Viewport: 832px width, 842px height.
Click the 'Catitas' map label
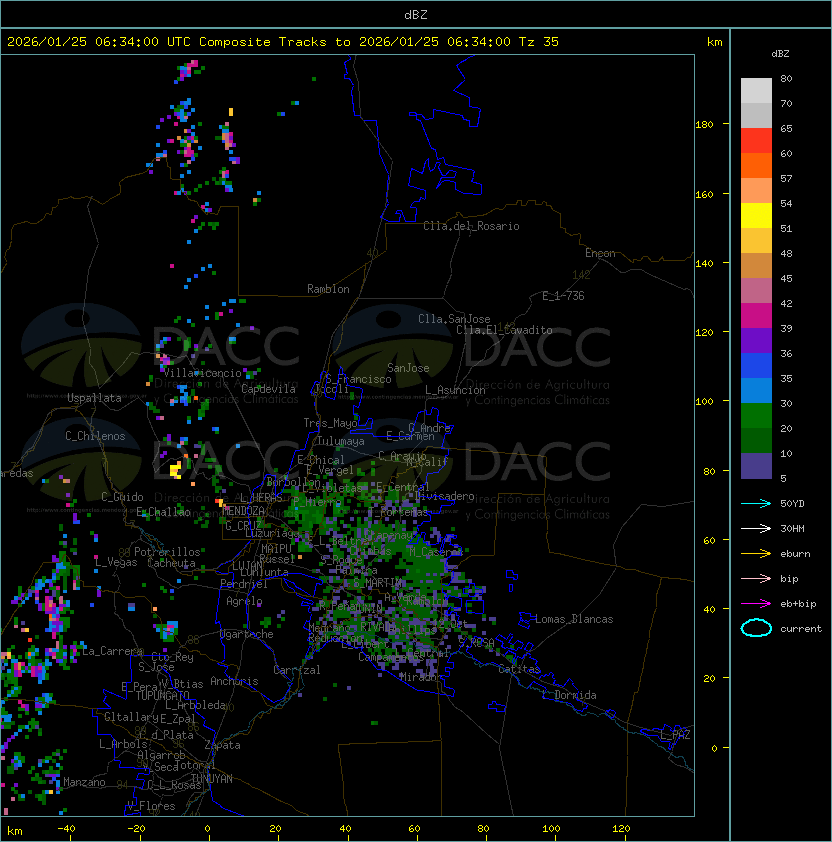pyautogui.click(x=519, y=669)
